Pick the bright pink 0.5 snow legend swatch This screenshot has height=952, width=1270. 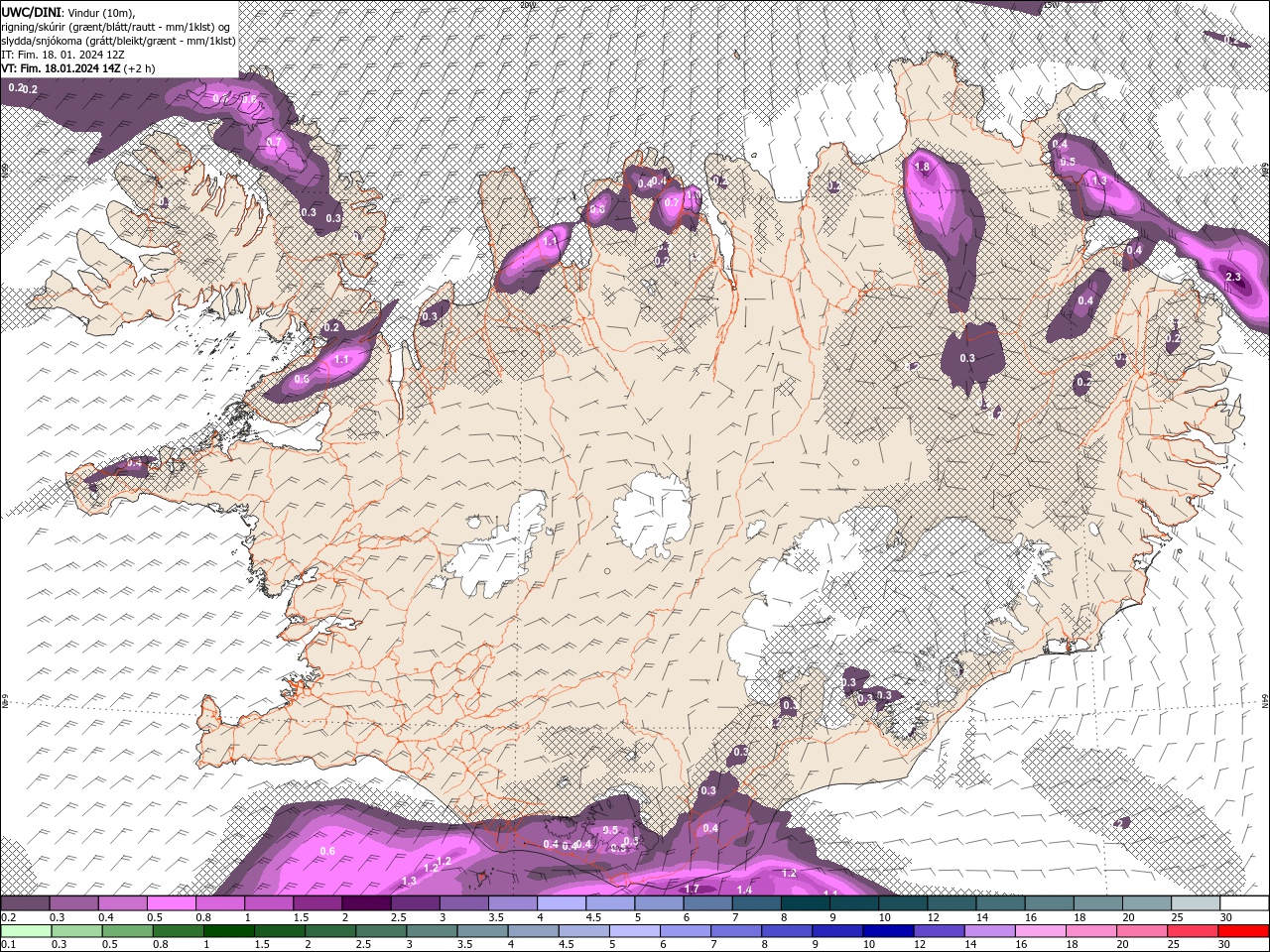pyautogui.click(x=171, y=903)
